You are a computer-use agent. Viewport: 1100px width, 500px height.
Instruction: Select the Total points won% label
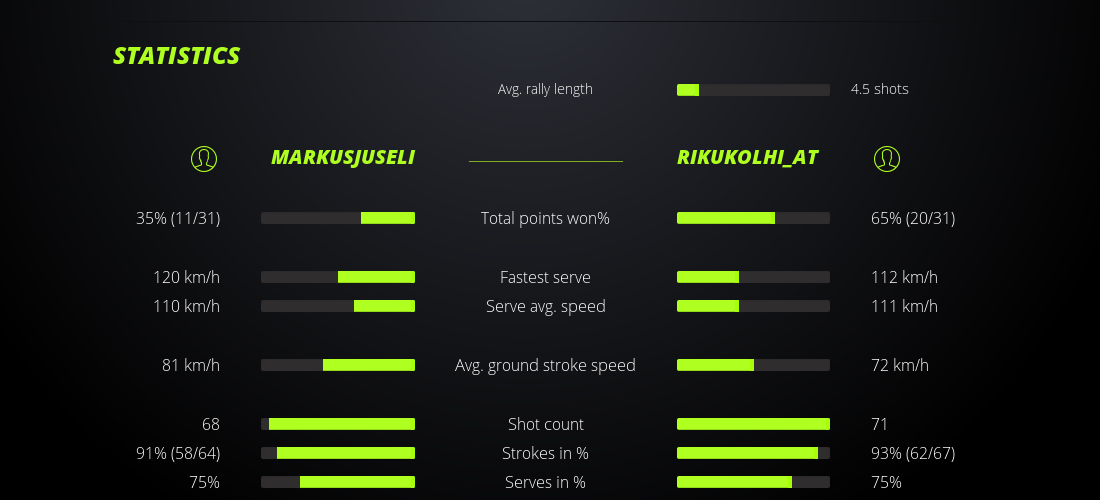click(x=545, y=218)
